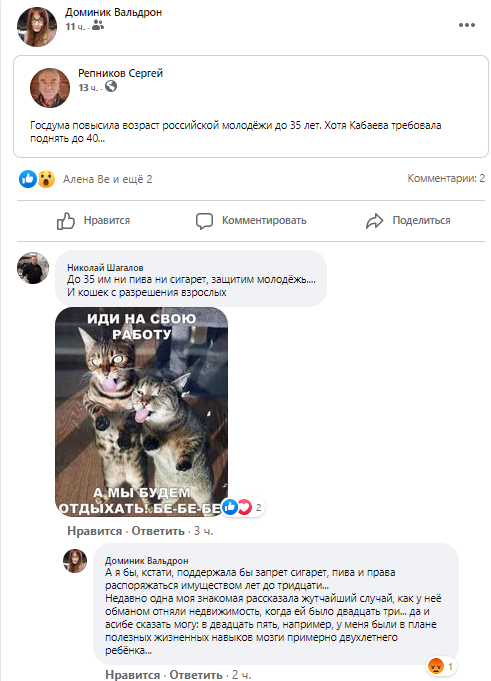This screenshot has width=491, height=681.
Task: Open the three-dot post options menu
Action: point(467,25)
